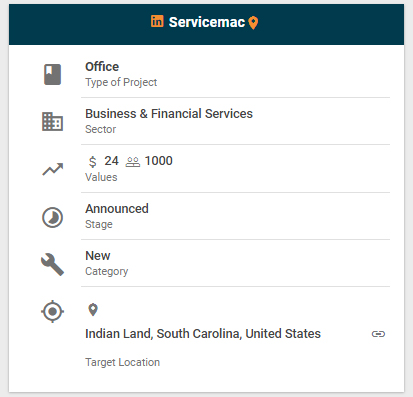Screen dimensions: 413x397
Task: Click the people icon beside 1000
Action: [x=133, y=162]
